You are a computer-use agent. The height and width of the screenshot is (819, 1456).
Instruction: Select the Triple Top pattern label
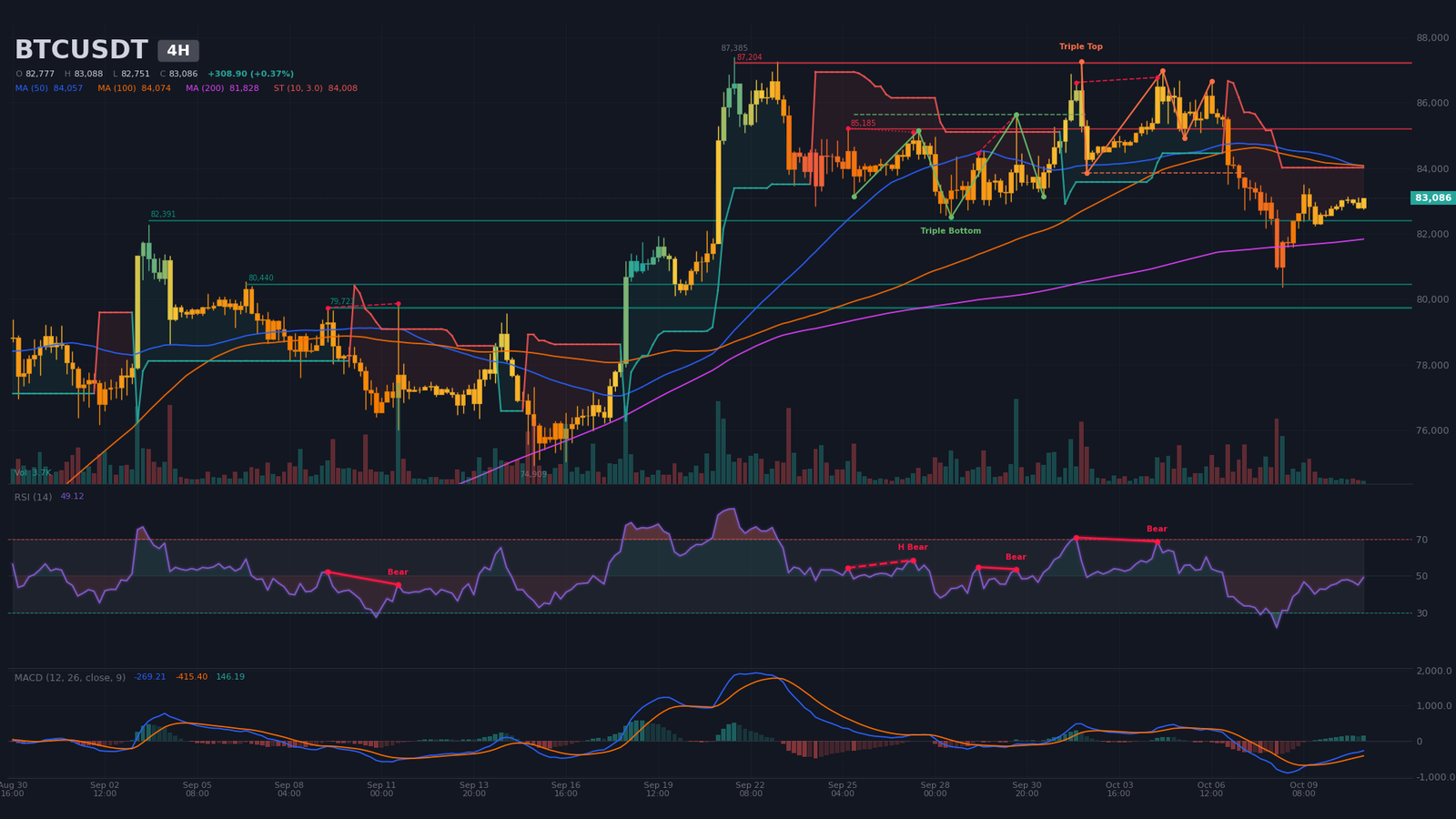coord(1081,46)
